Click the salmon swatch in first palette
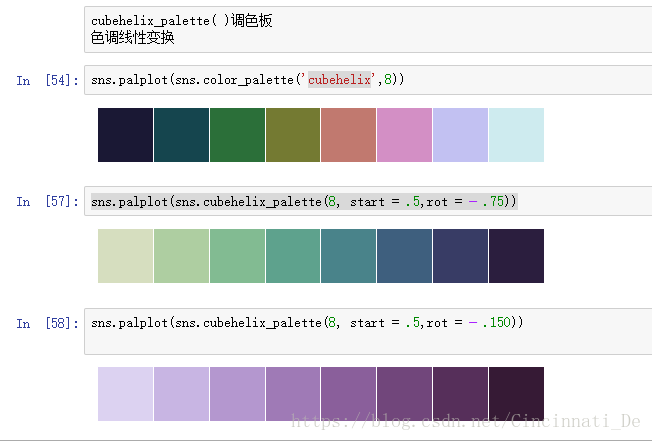This screenshot has height=441, width=652. tap(348, 135)
